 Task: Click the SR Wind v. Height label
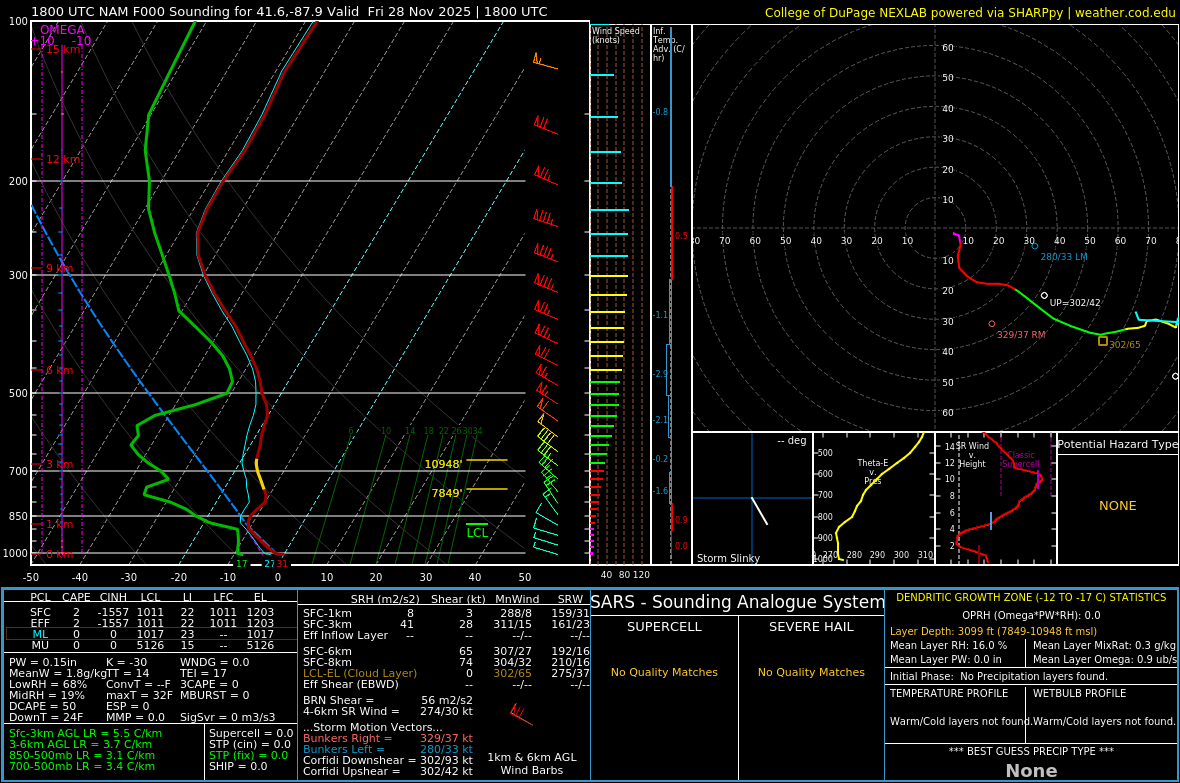pyautogui.click(x=972, y=455)
